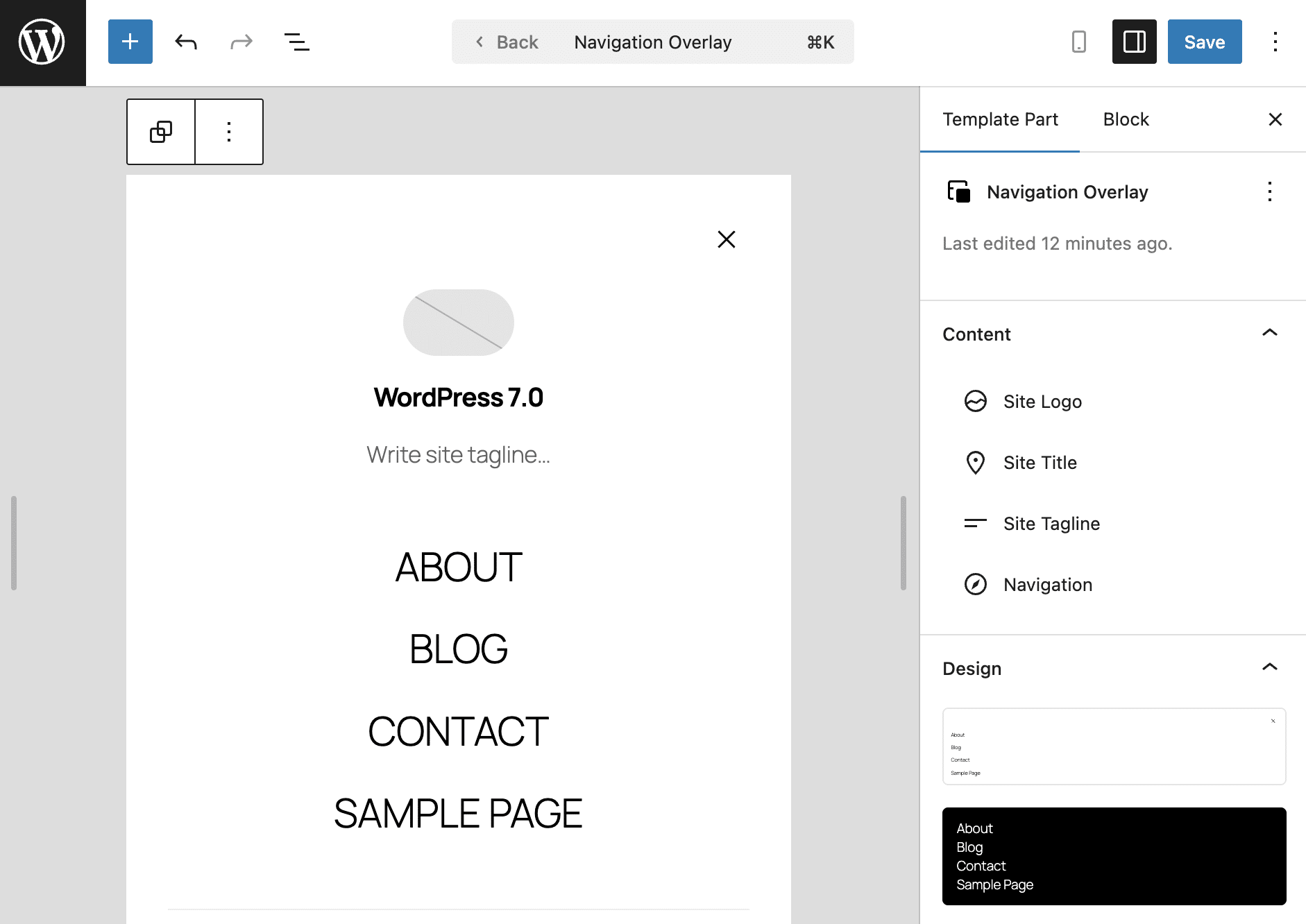Save the Navigation Overlay changes
The width and height of the screenshot is (1306, 924).
click(x=1204, y=42)
